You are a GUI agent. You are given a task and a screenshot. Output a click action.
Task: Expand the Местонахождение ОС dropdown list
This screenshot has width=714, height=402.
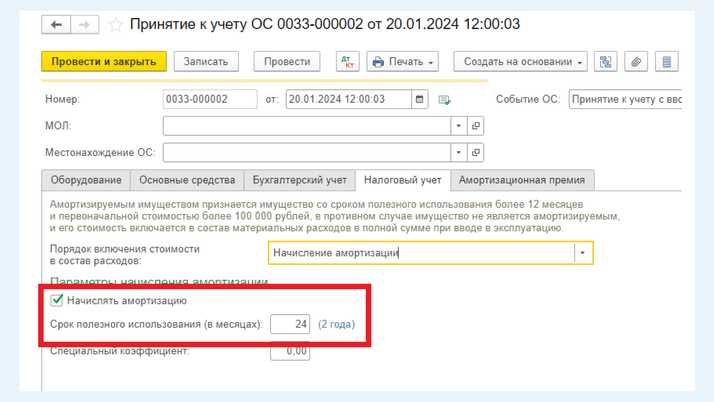click(459, 153)
